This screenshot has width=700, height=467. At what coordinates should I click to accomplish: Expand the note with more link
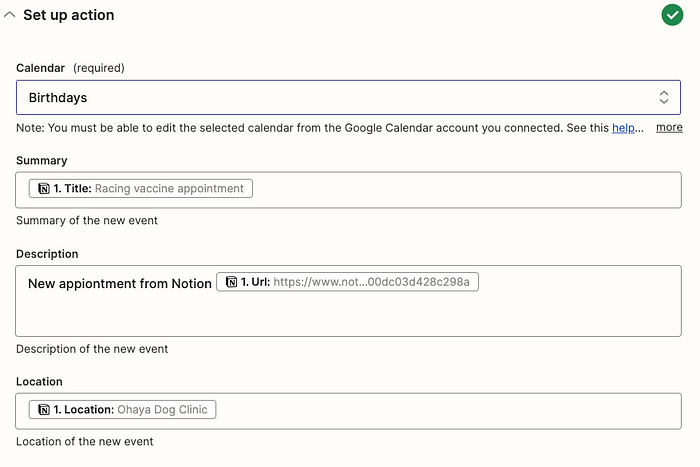(669, 127)
